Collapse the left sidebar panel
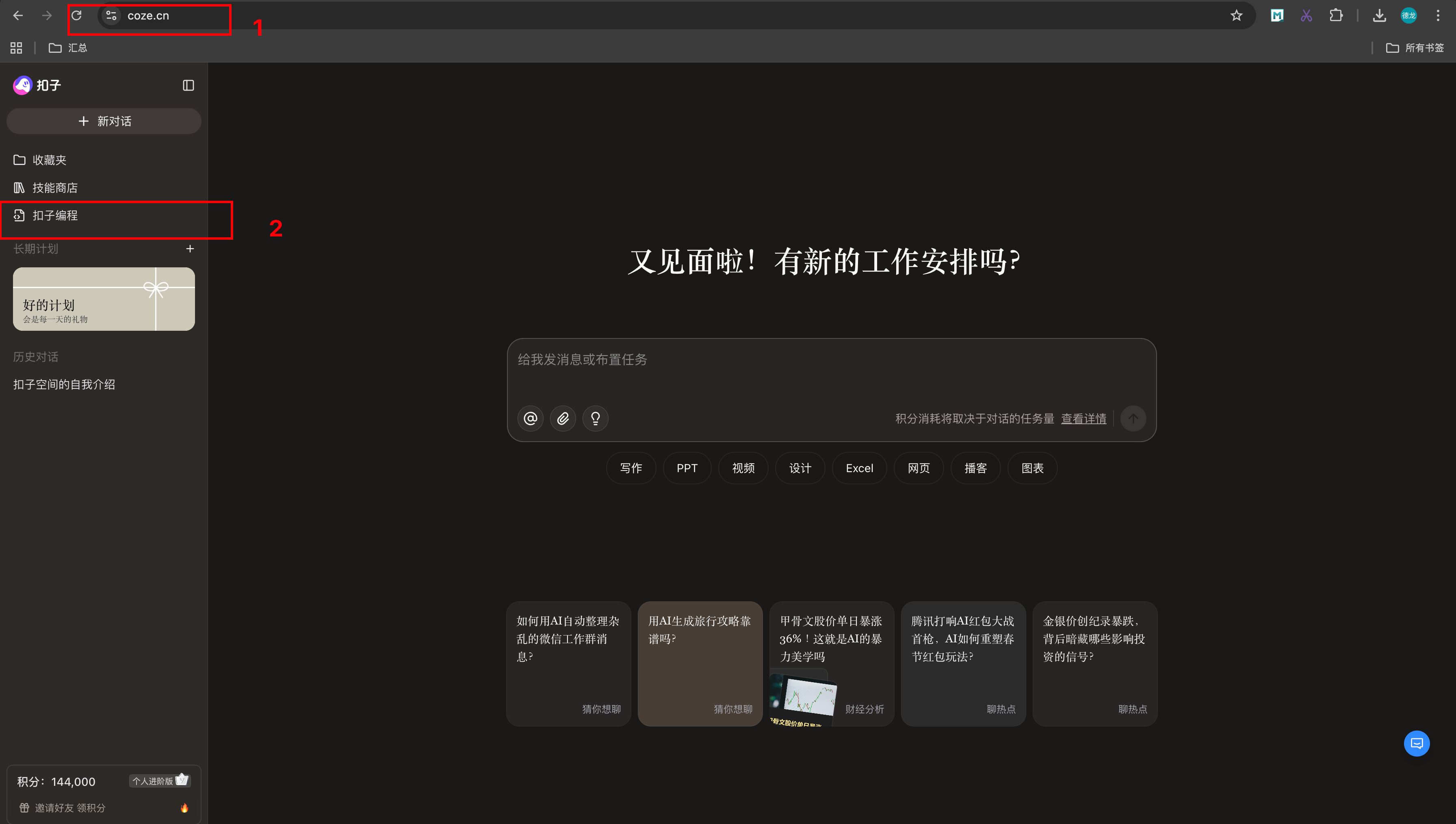Viewport: 1456px width, 824px height. tap(188, 85)
